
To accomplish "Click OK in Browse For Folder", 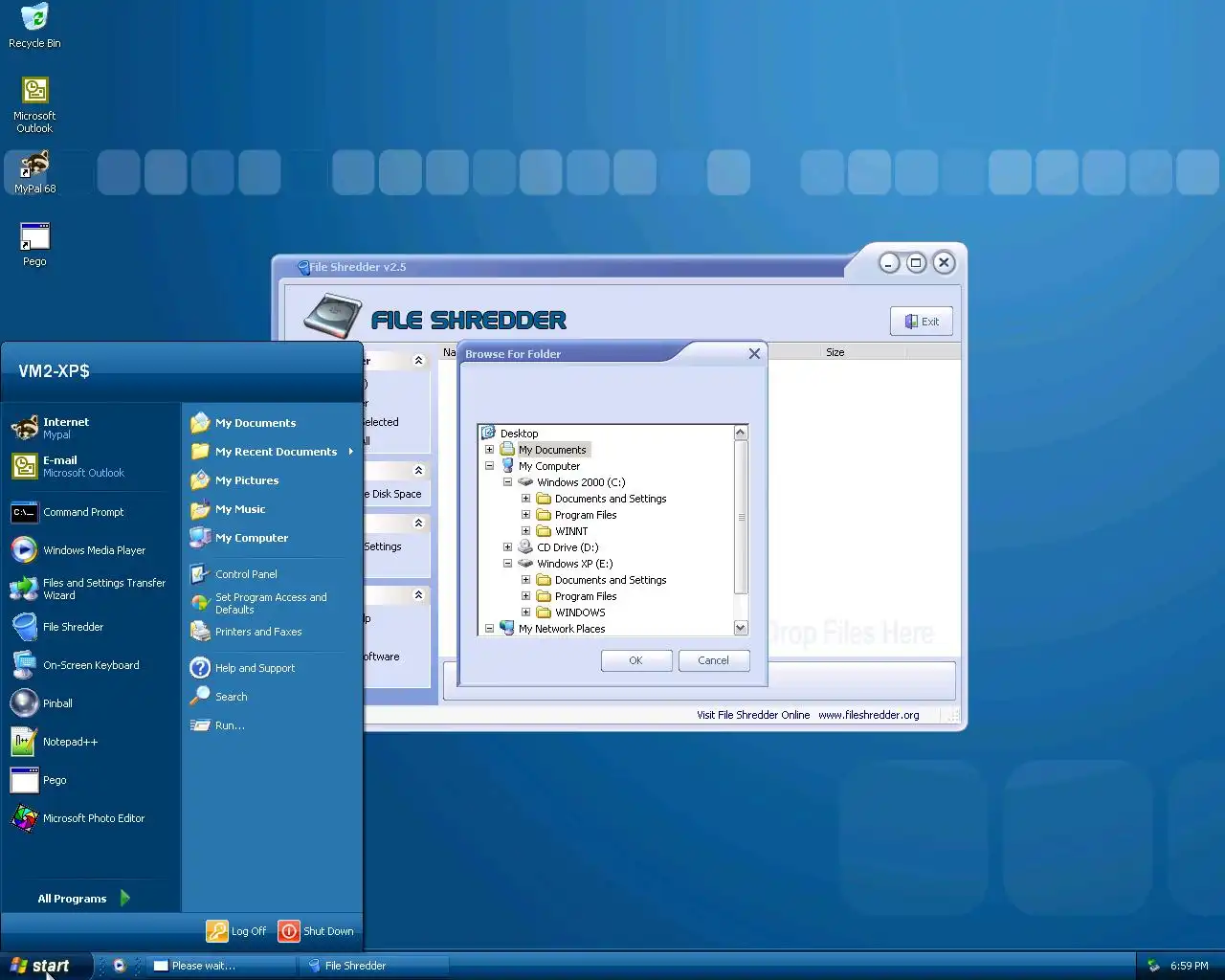I will pos(636,660).
